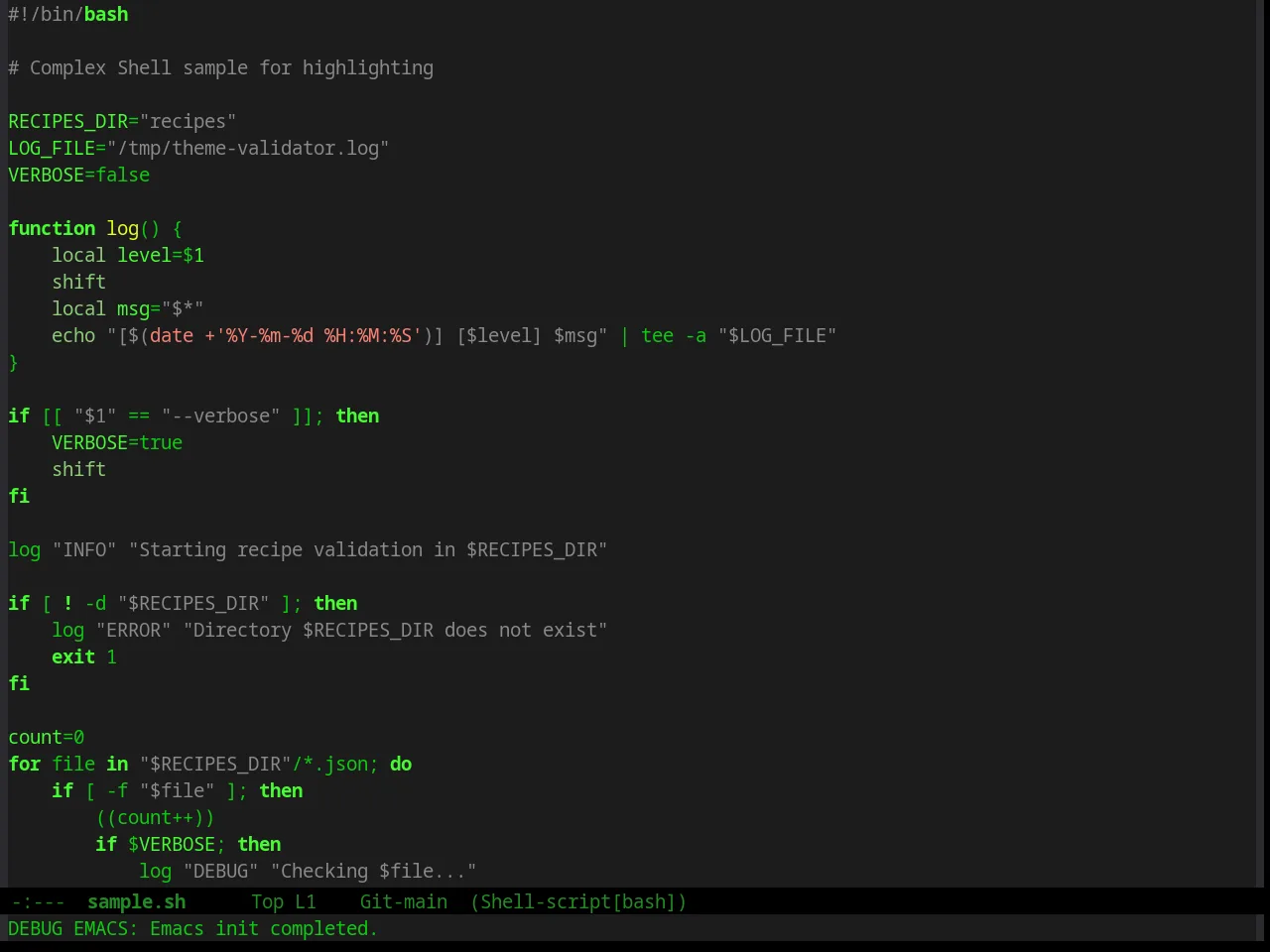Image resolution: width=1270 pixels, height=952 pixels.
Task: Click the 'local msg="$*"' line
Action: 128,308
